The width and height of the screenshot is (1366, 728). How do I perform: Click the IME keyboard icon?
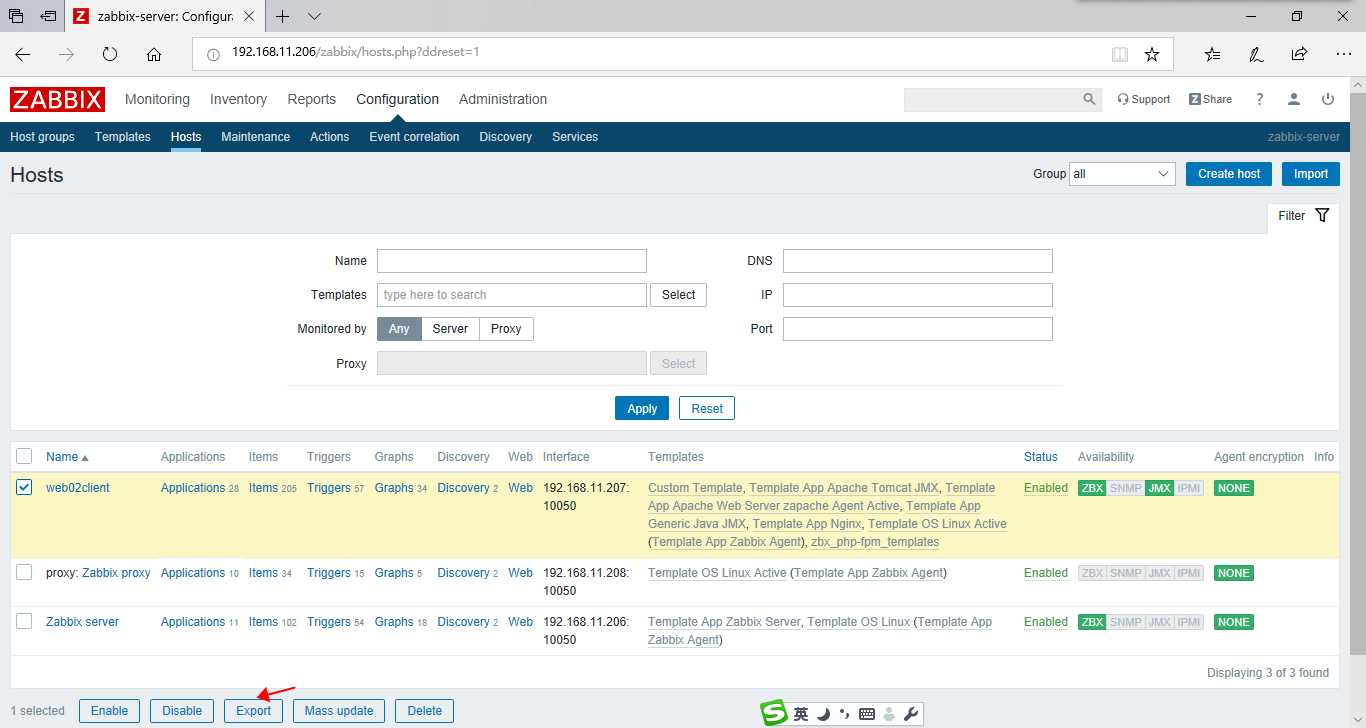pos(867,714)
